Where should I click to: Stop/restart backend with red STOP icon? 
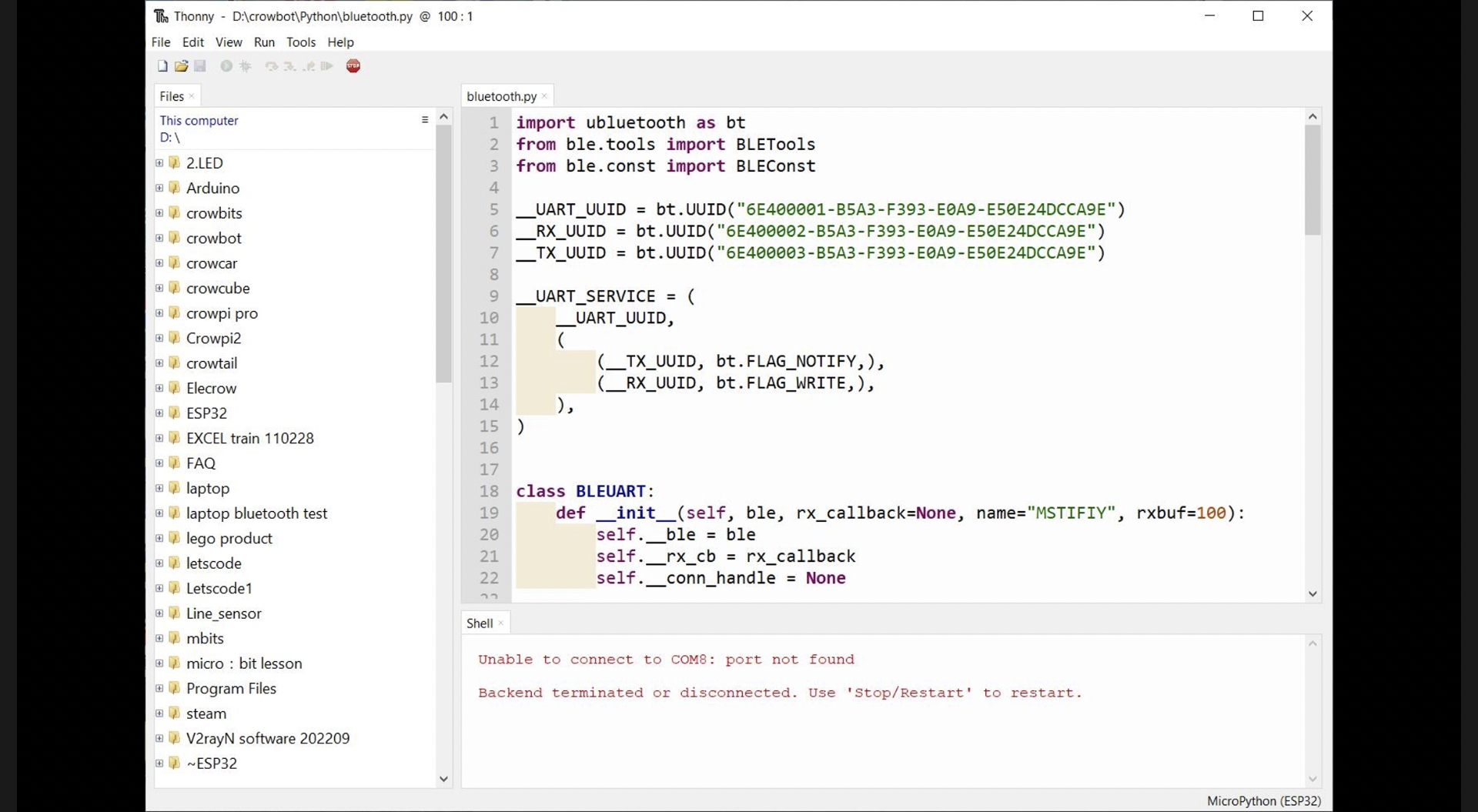[x=353, y=66]
